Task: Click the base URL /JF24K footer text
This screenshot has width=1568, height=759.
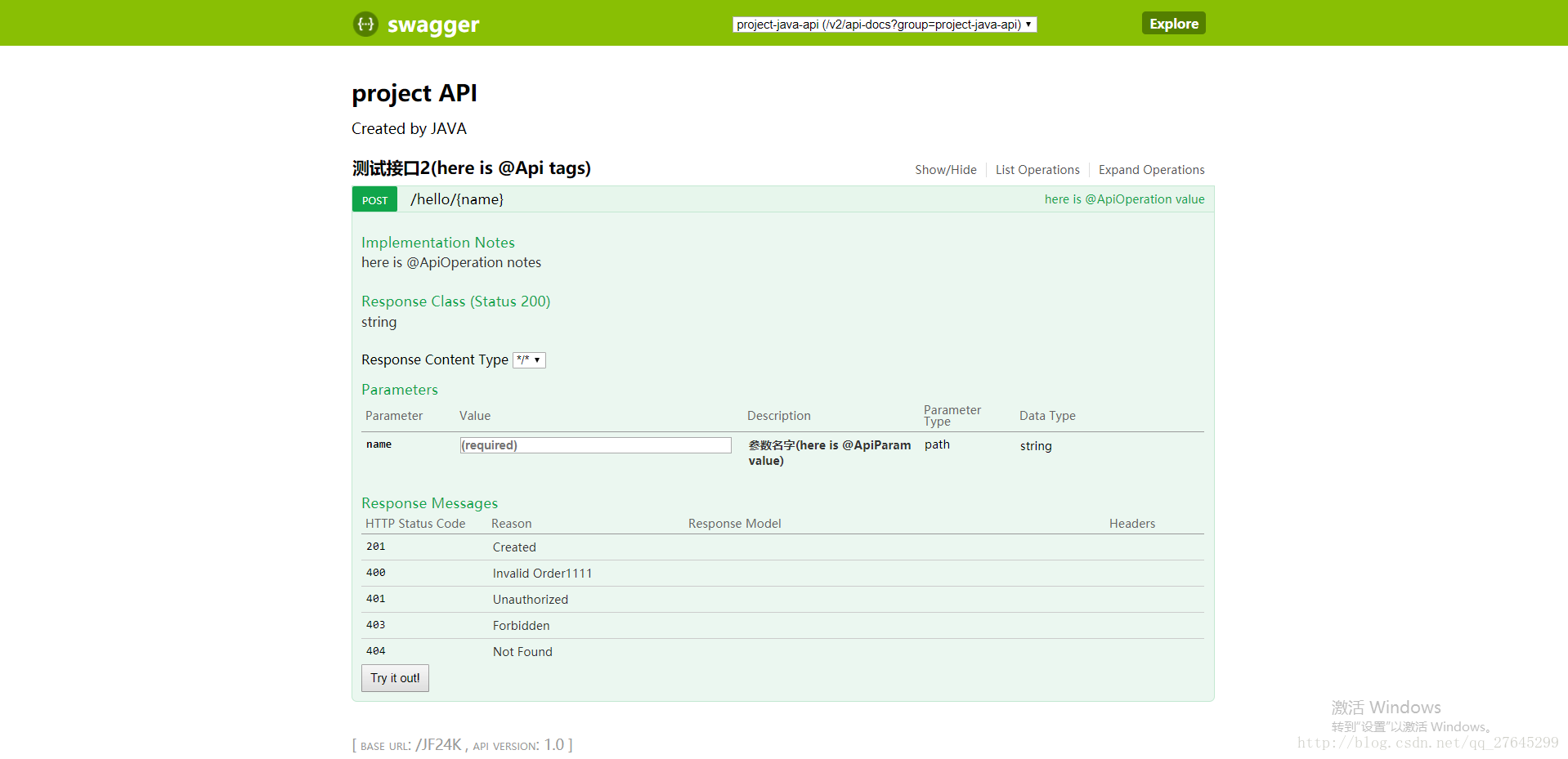Action: (x=438, y=745)
